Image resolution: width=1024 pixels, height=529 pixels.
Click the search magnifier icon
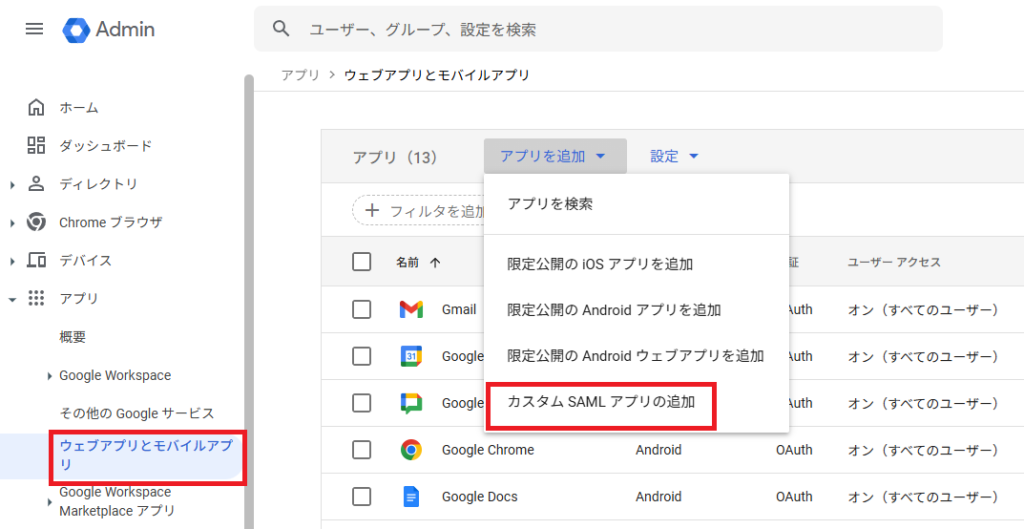point(282,29)
